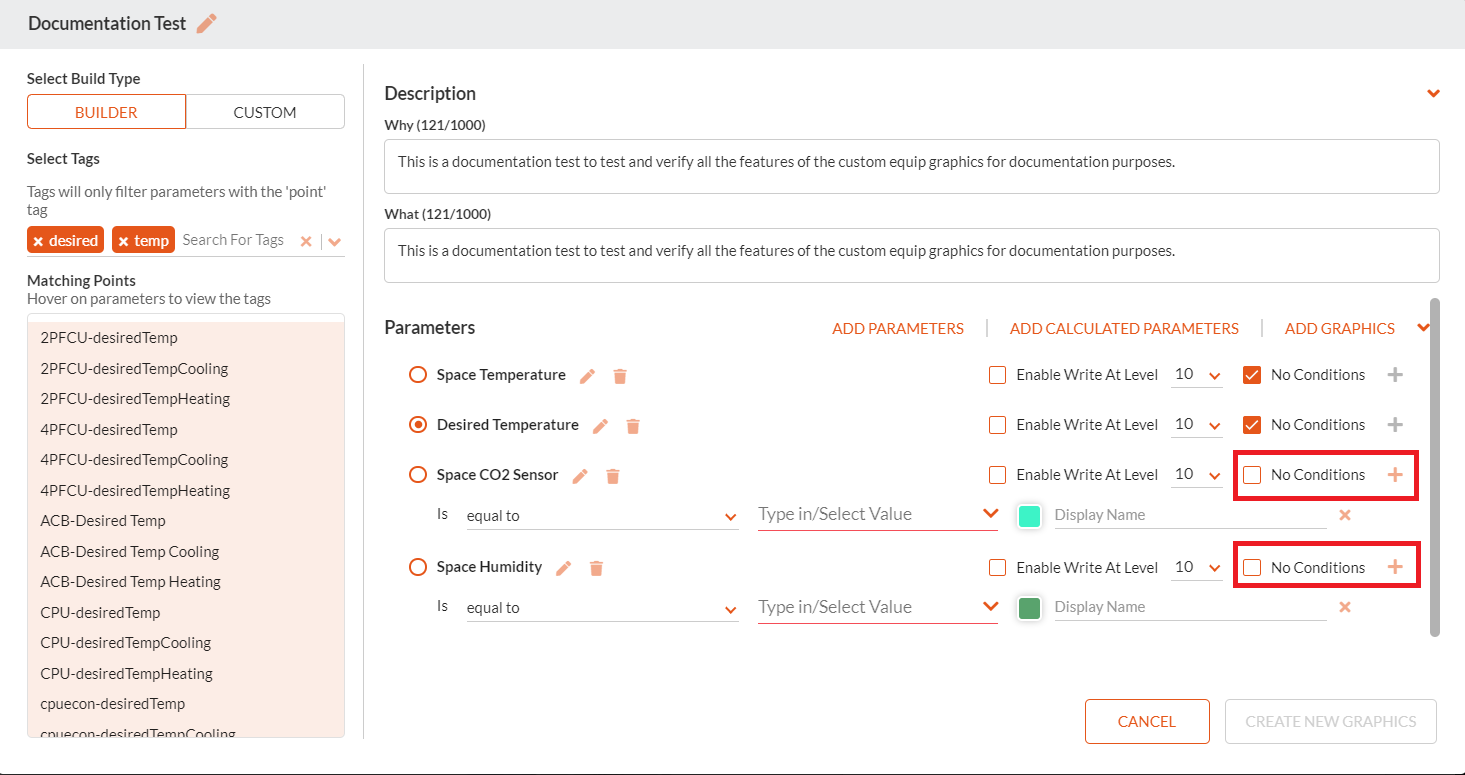Click trash icon for Space CO2 Sensor
This screenshot has height=775, width=1465.
(613, 476)
